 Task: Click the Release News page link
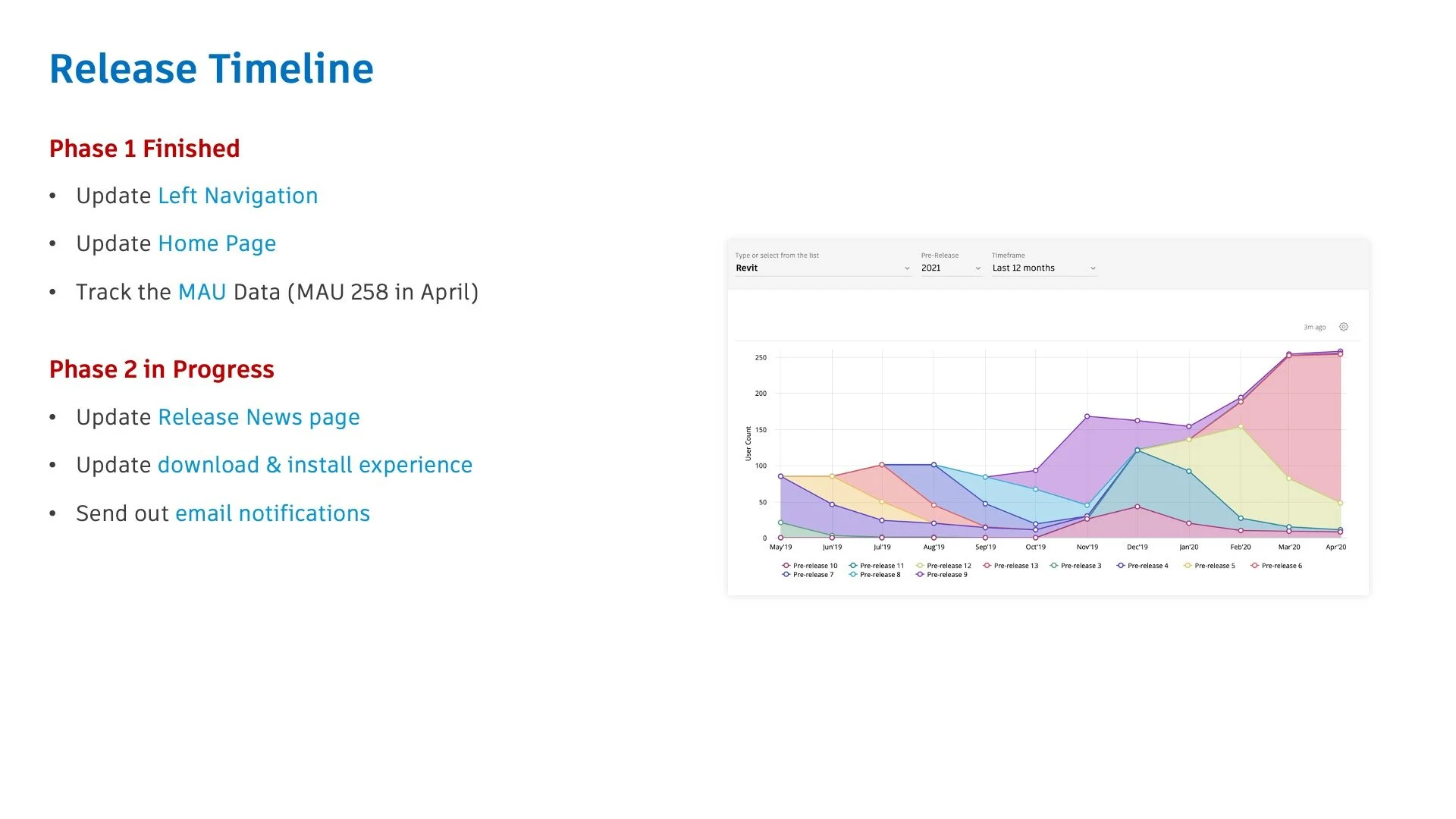point(259,417)
